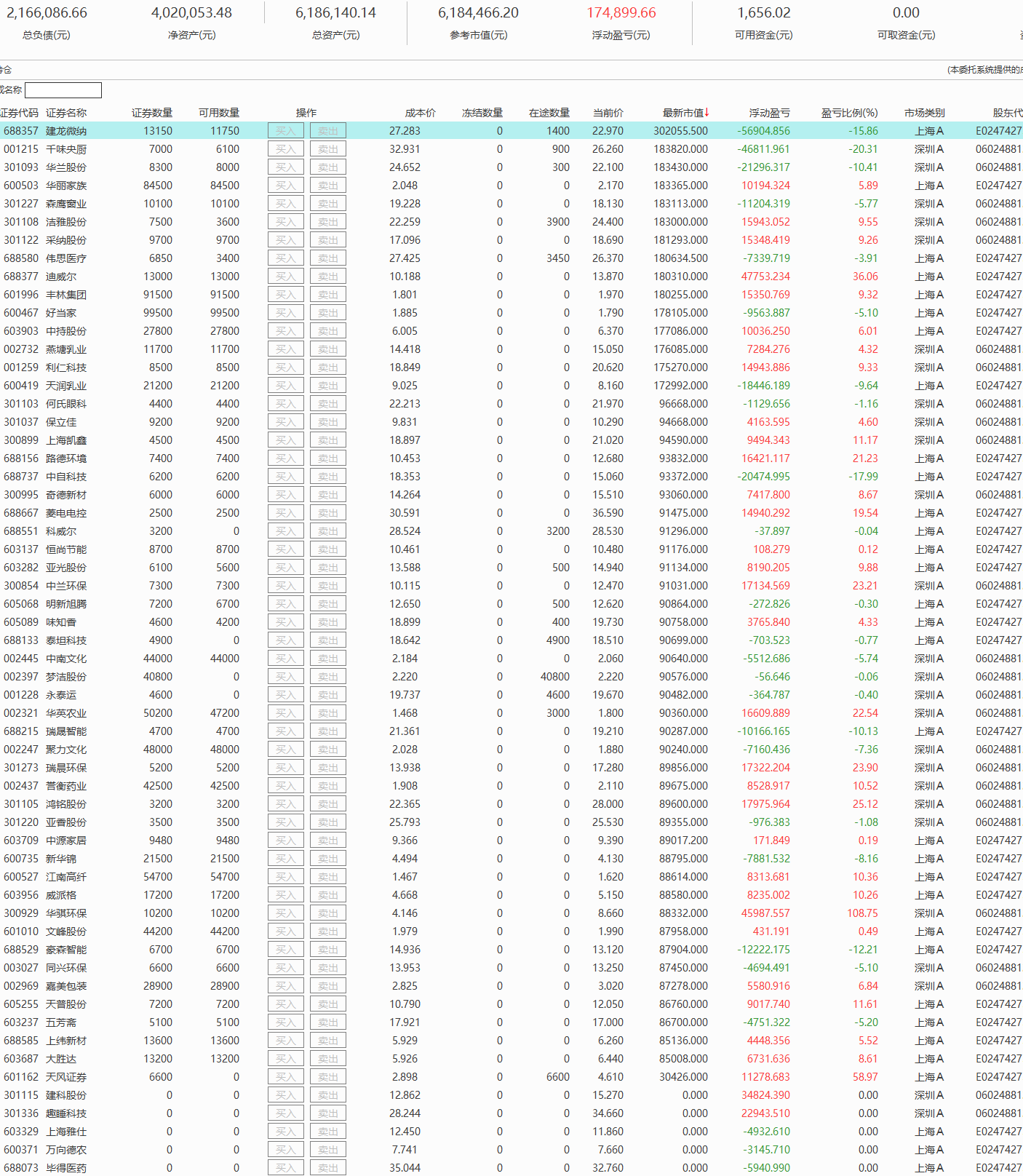Click stock code 688737 中自科技
This screenshot has width=1023, height=1176.
pyautogui.click(x=21, y=477)
